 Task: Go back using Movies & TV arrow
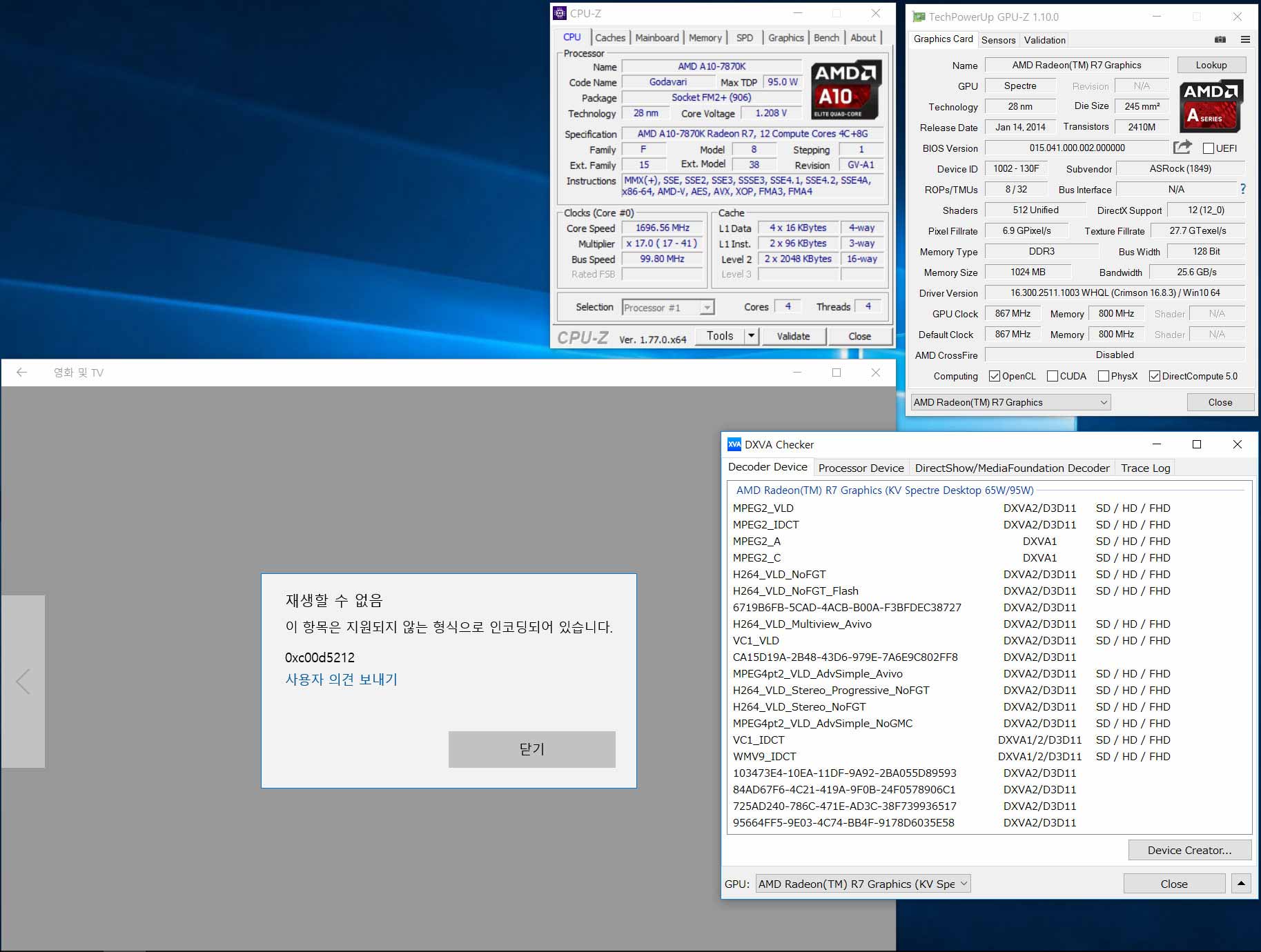coord(21,373)
